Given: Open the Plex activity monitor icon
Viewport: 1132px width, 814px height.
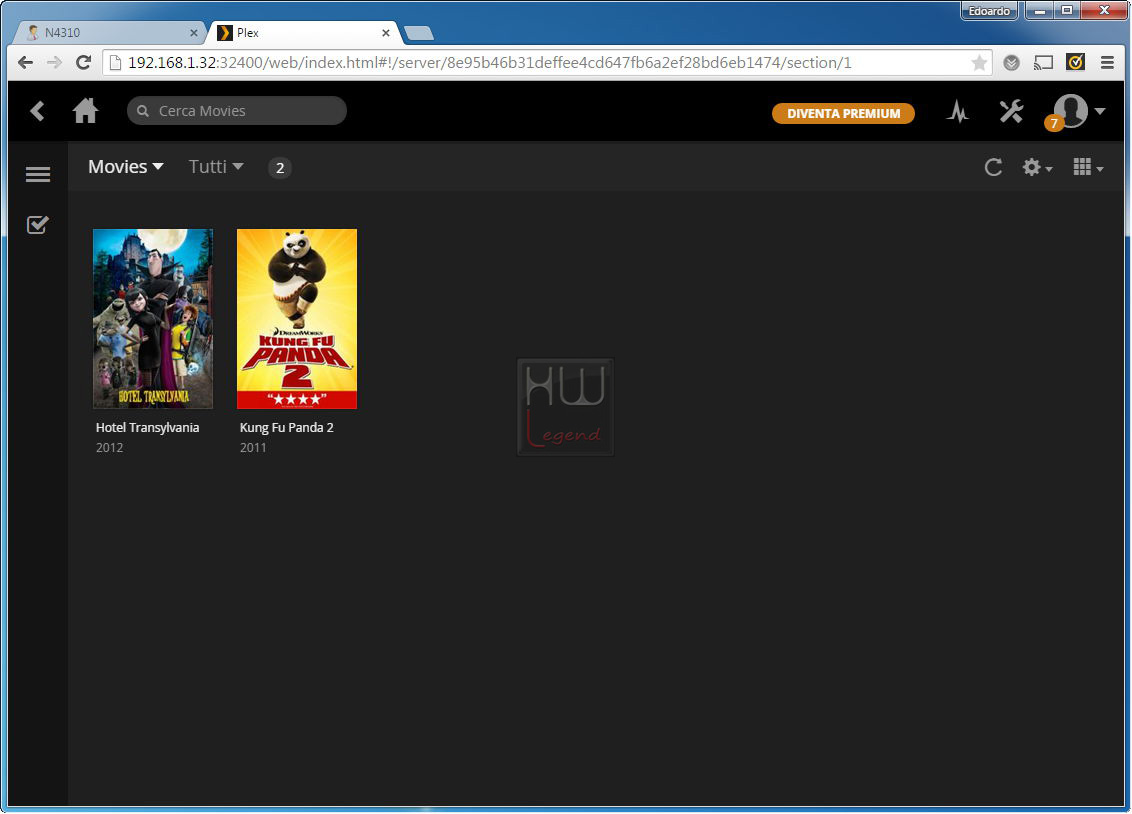Looking at the screenshot, I should tap(958, 111).
